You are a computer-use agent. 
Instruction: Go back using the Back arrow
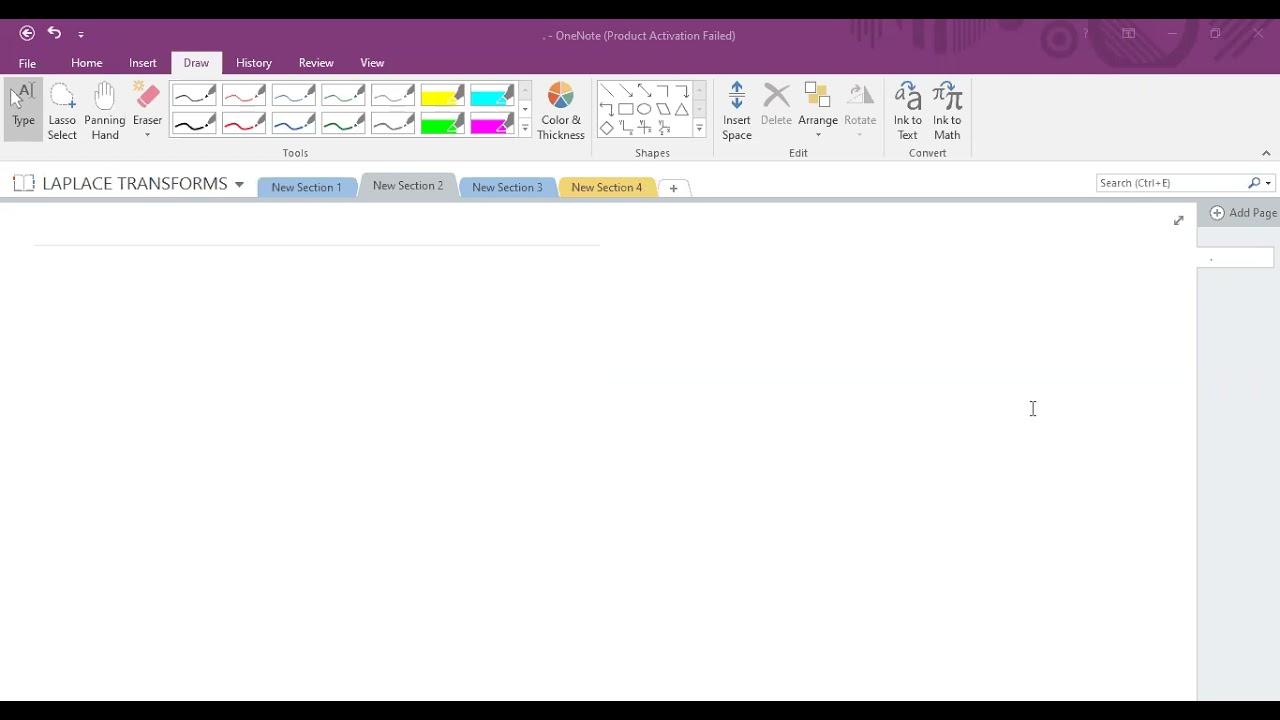pos(27,33)
